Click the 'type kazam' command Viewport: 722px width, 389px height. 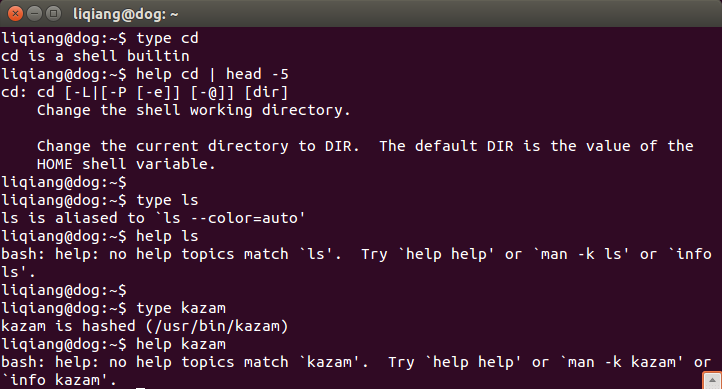tap(180, 308)
